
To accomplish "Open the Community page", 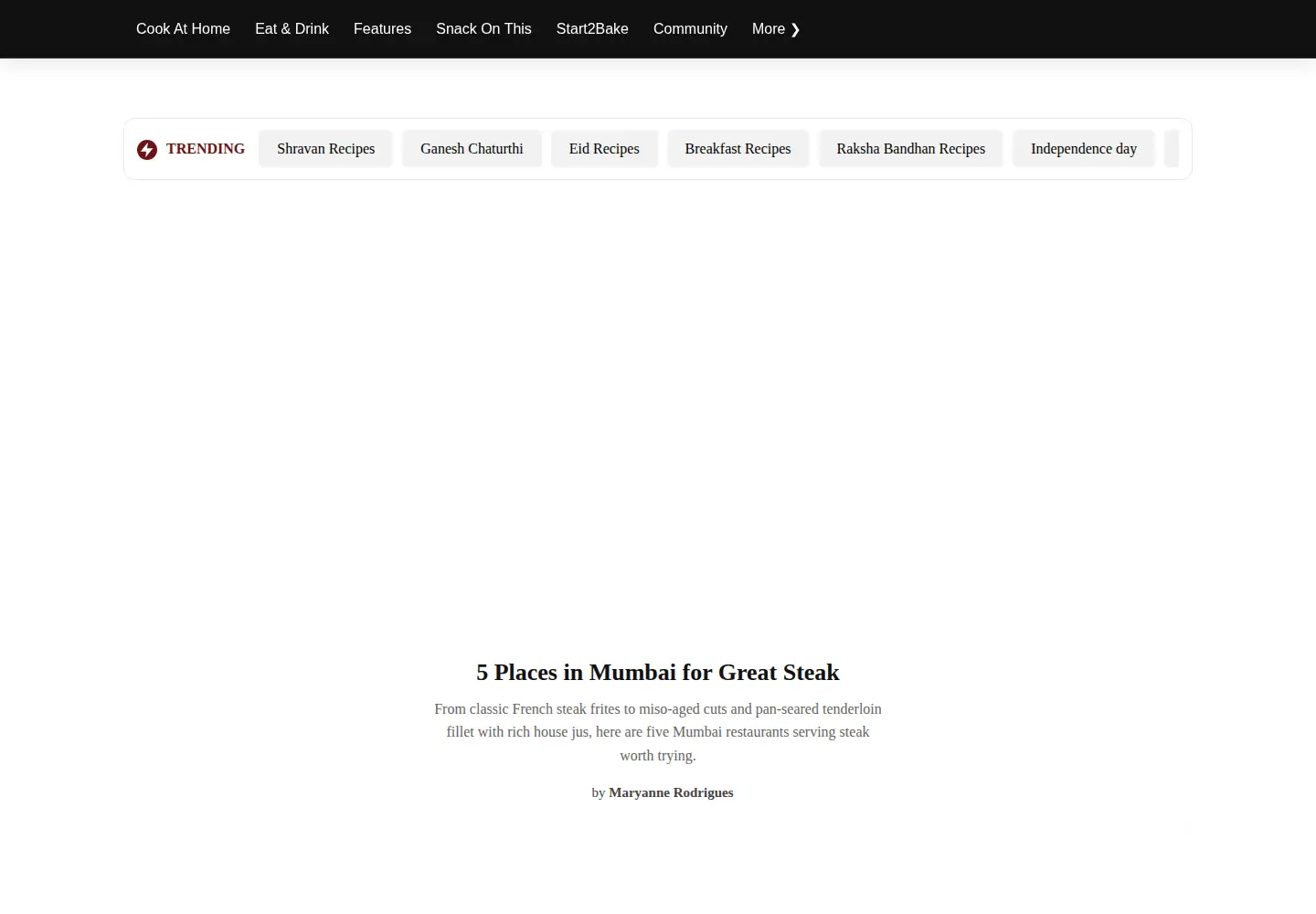I will click(x=690, y=29).
